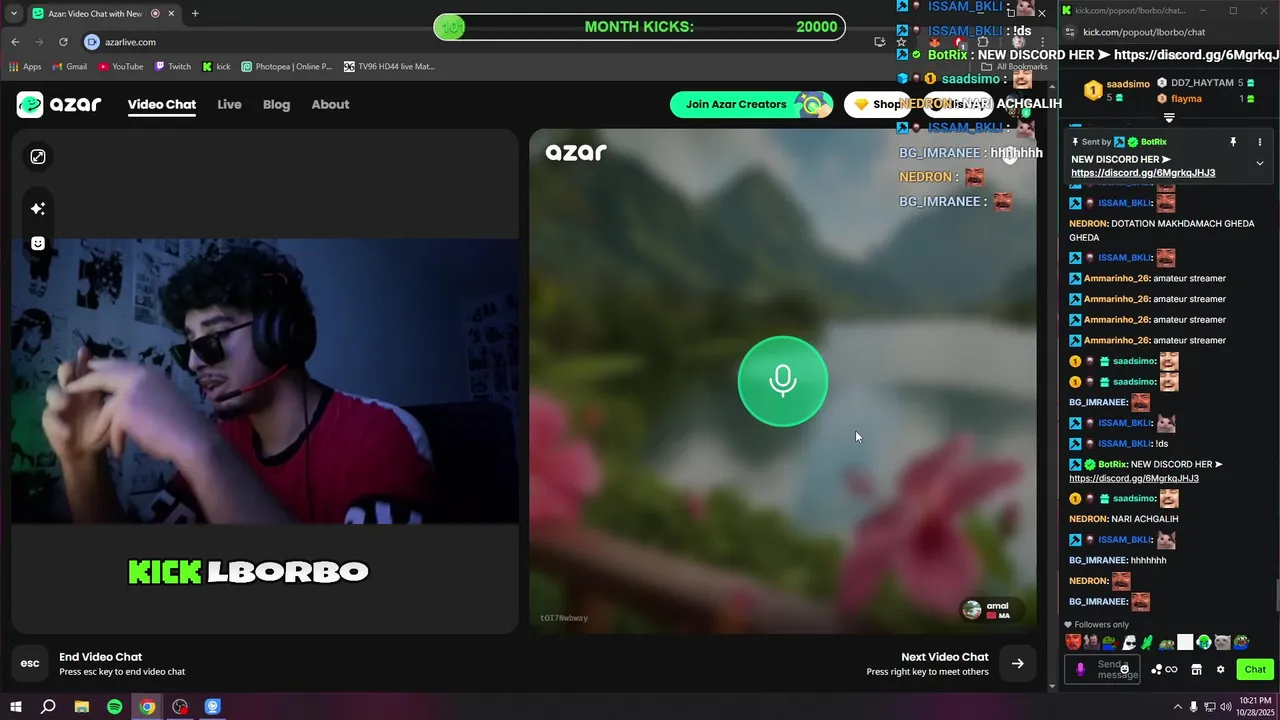The height and width of the screenshot is (720, 1280).
Task: Go back in browser history
Action: click(15, 42)
